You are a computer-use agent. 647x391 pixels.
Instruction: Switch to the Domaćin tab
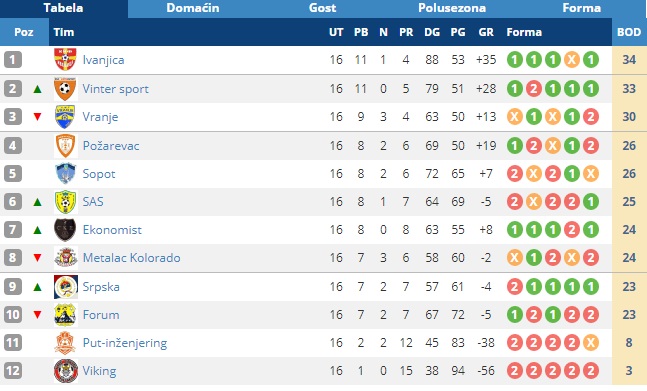pyautogui.click(x=193, y=8)
